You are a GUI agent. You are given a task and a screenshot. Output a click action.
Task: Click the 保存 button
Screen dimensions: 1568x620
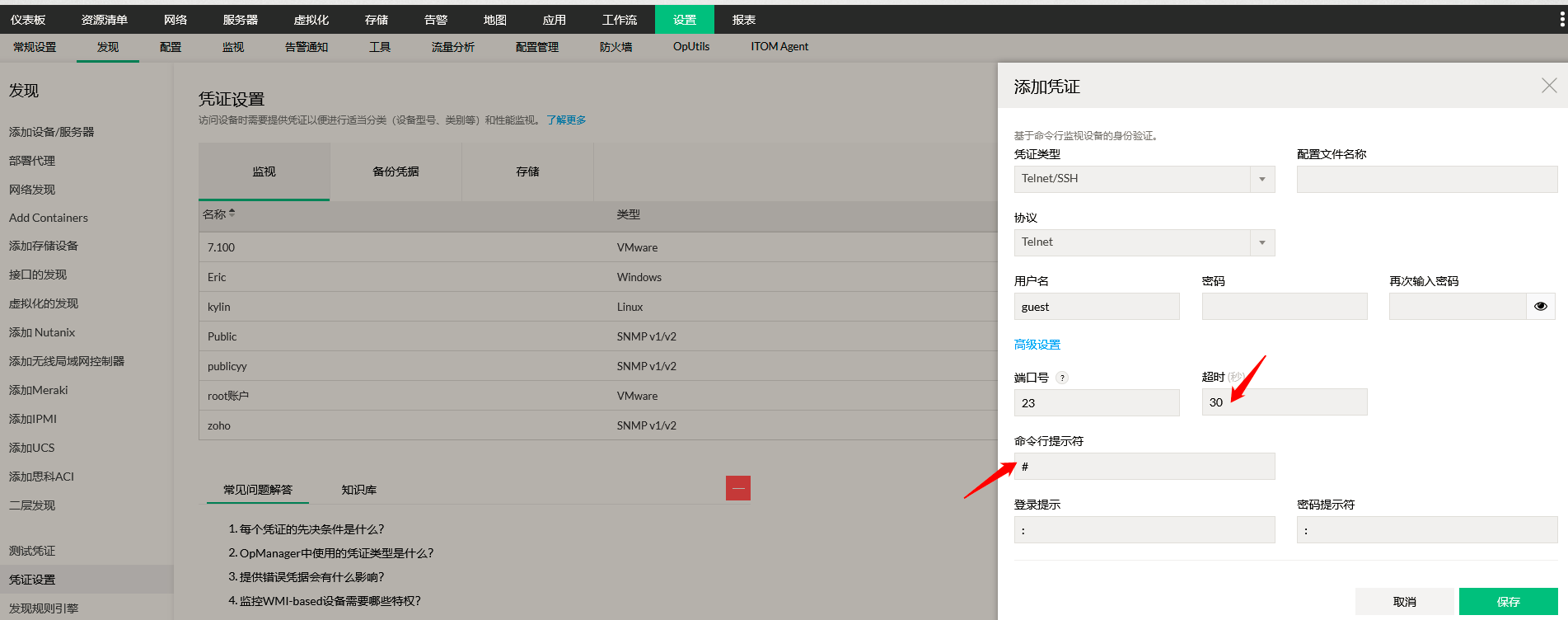tap(1509, 602)
